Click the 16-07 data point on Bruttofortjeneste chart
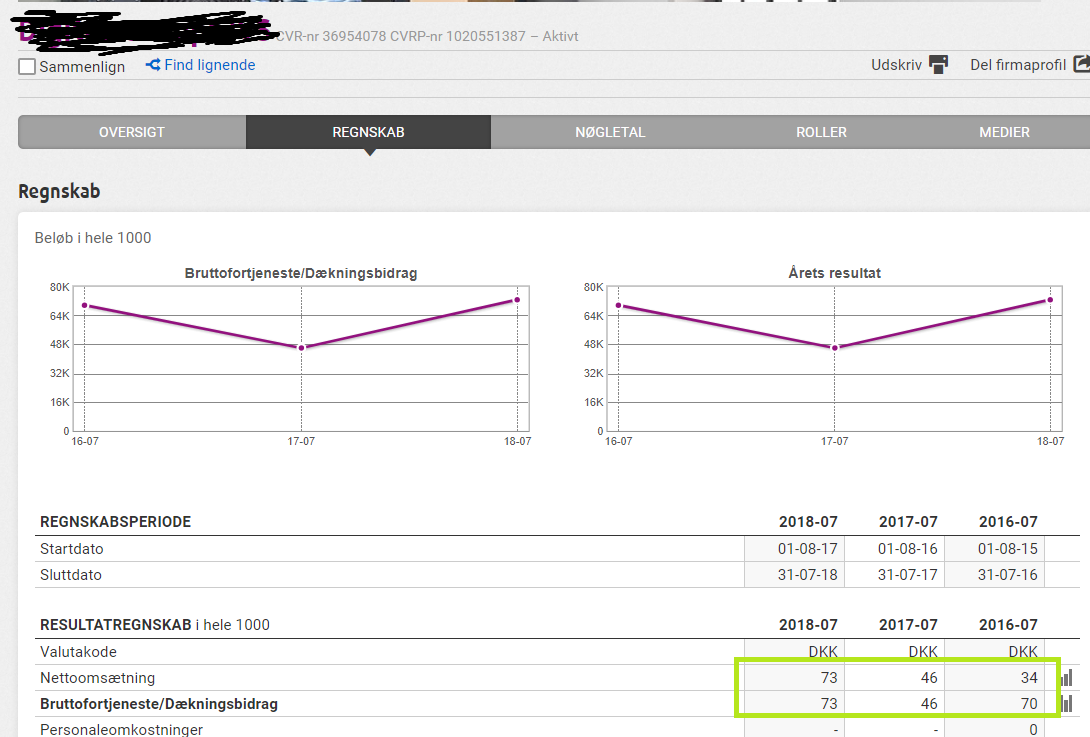The height and width of the screenshot is (737, 1090). [x=84, y=305]
